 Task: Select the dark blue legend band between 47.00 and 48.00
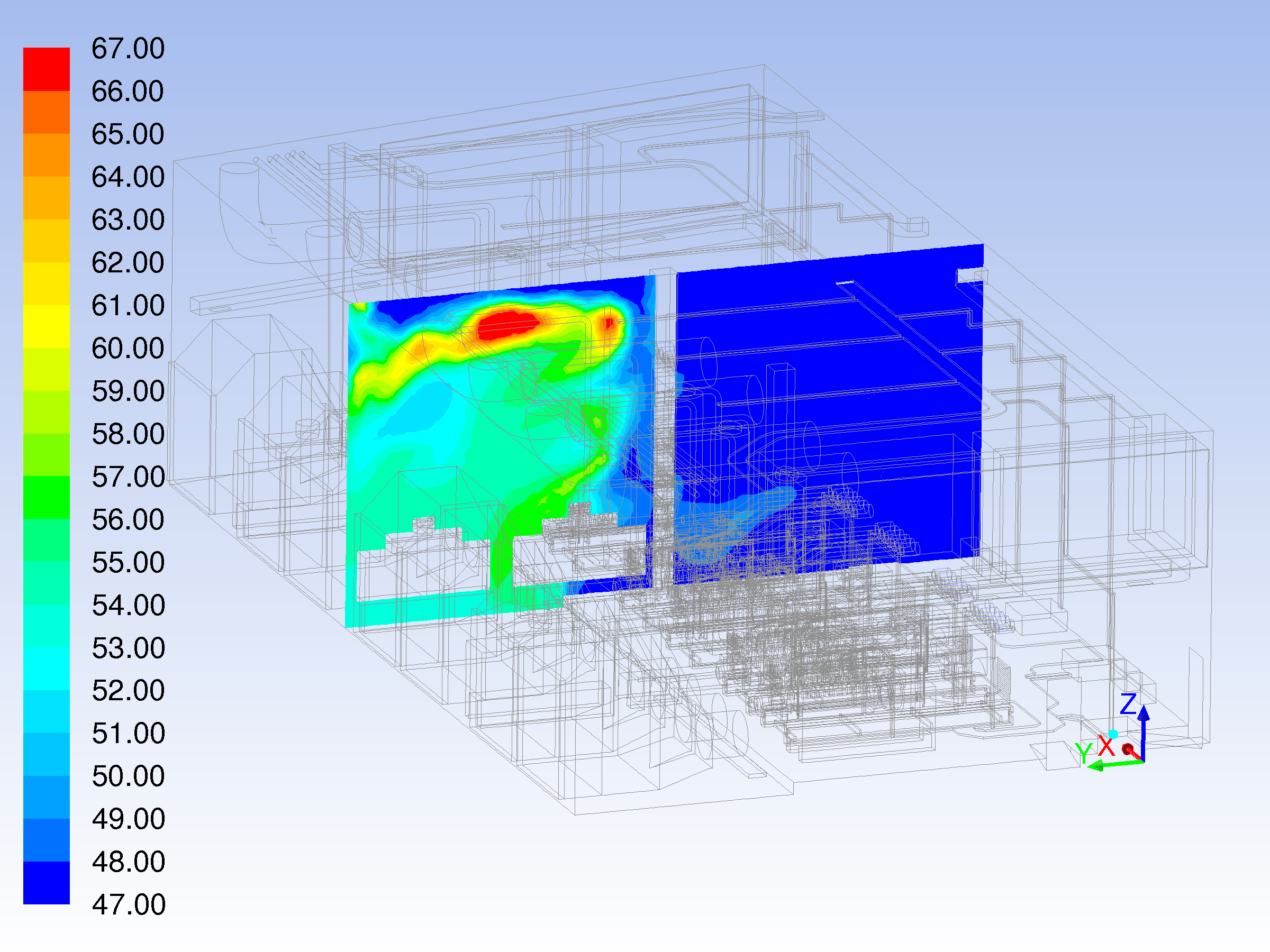[47, 883]
